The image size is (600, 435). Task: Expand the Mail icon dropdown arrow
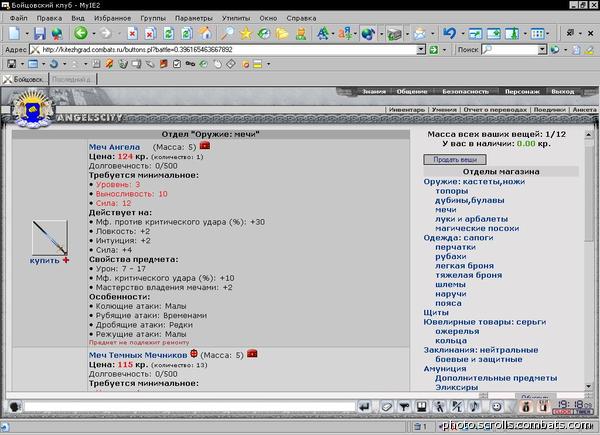[433, 34]
